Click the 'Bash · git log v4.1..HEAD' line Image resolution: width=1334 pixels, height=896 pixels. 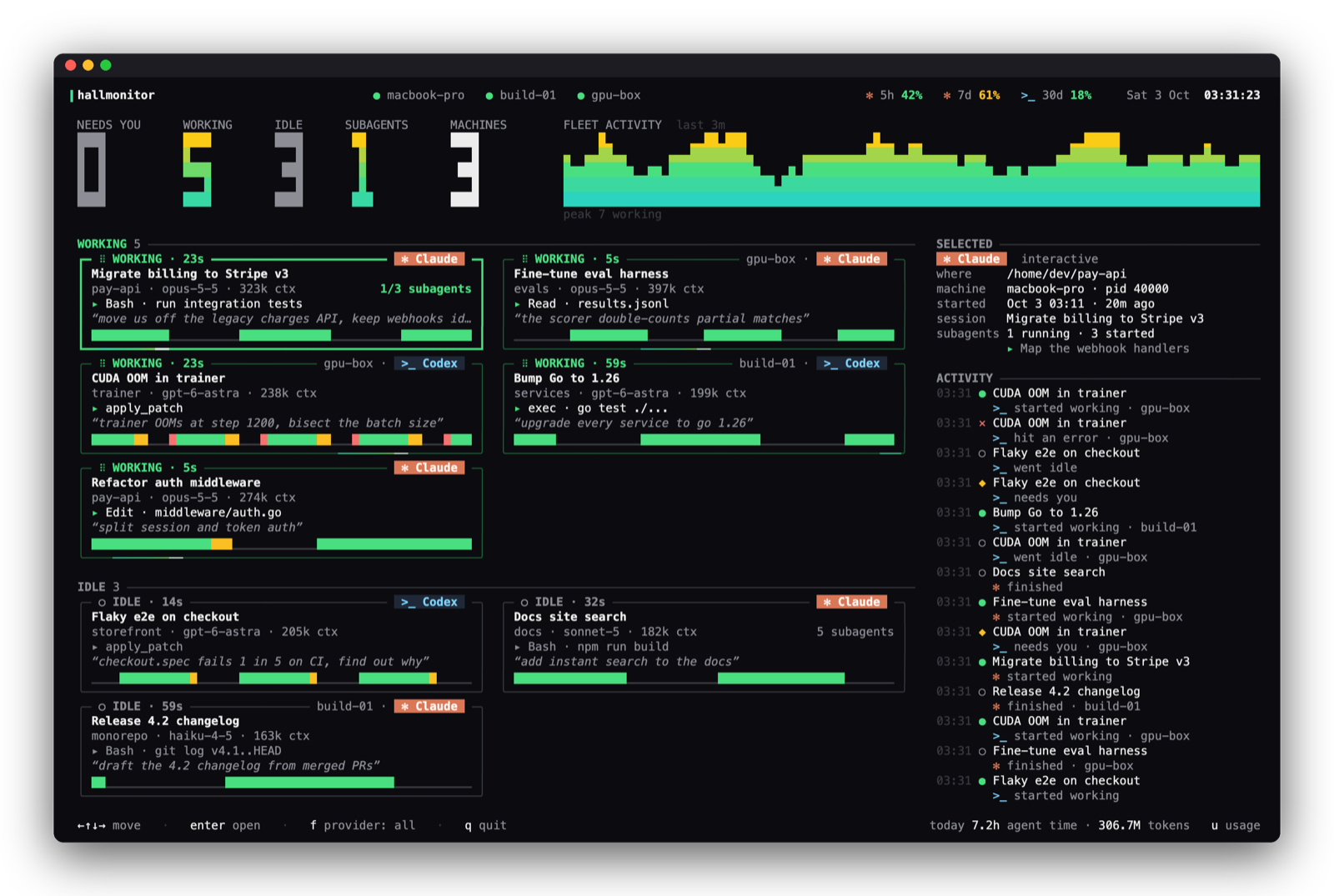(x=186, y=751)
